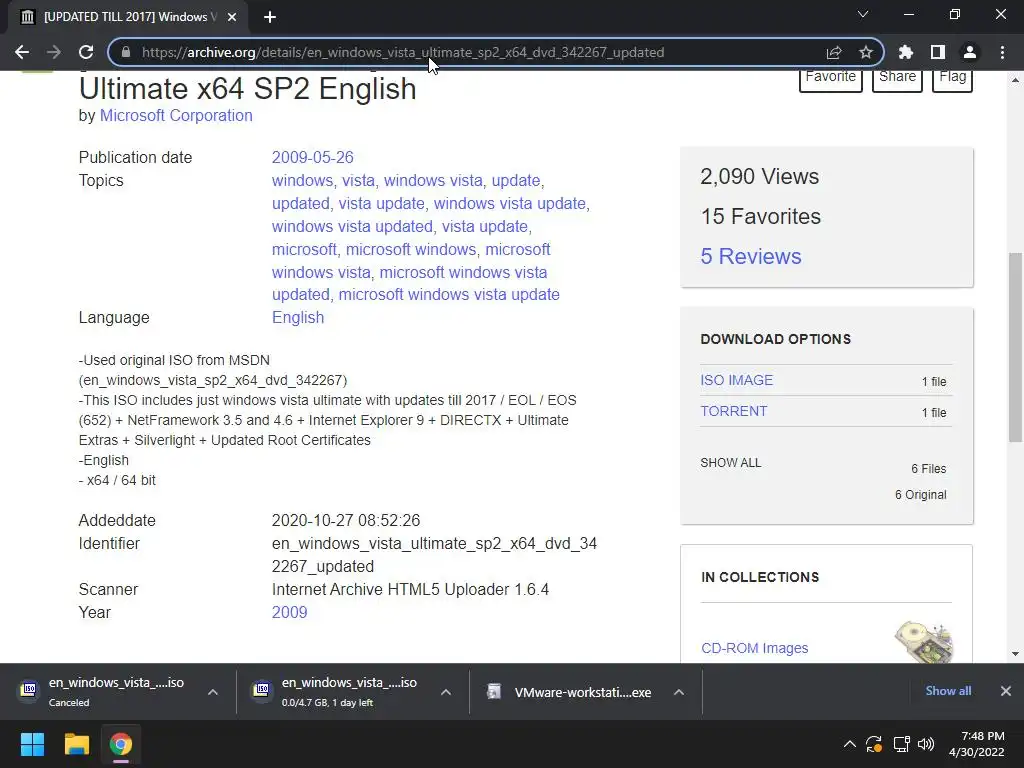Download the ISO IMAGE option
This screenshot has height=768, width=1024.
click(x=737, y=380)
